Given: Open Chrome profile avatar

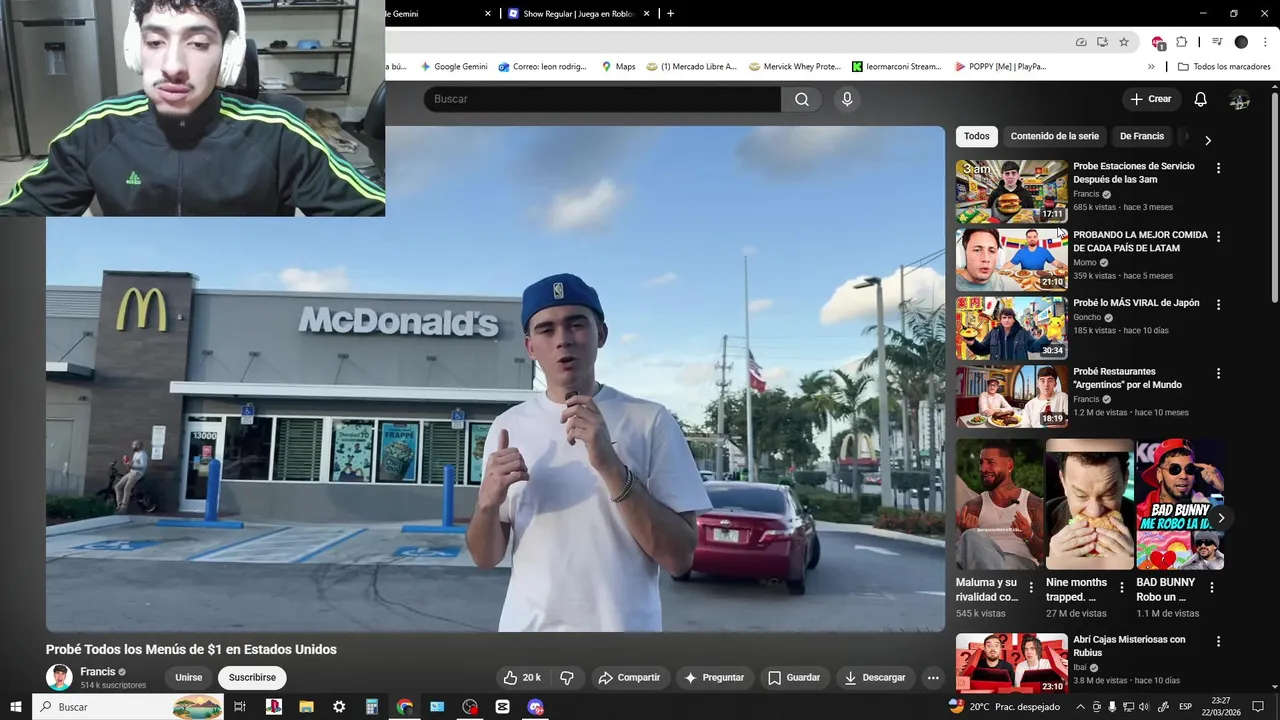Looking at the screenshot, I should pos(1241,42).
